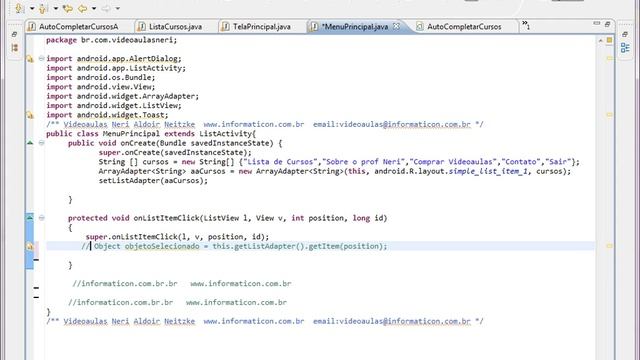Click the 'import android.view.View;' line

[100, 87]
